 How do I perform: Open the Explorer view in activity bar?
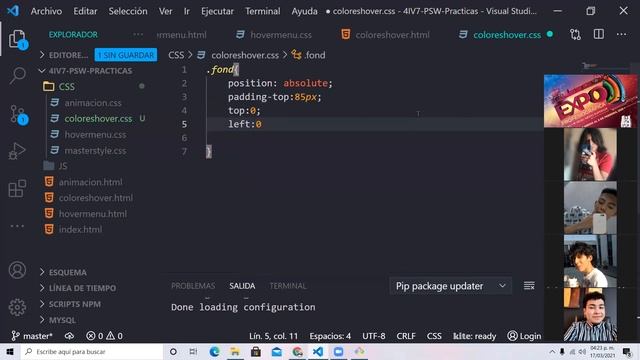click(x=17, y=39)
